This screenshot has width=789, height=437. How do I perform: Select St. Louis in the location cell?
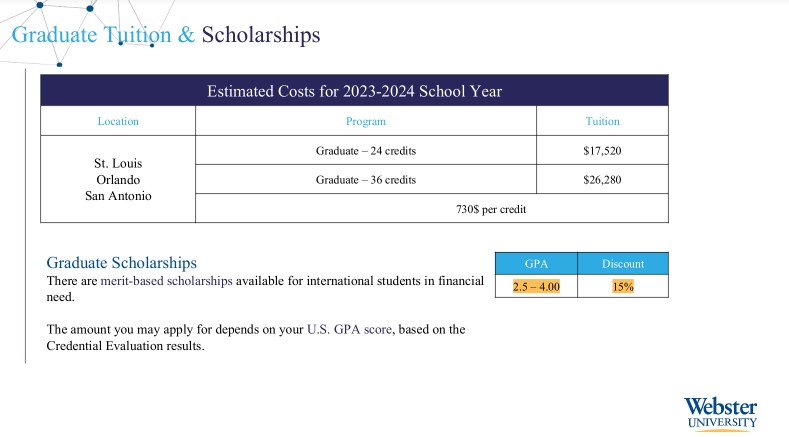(x=118, y=162)
